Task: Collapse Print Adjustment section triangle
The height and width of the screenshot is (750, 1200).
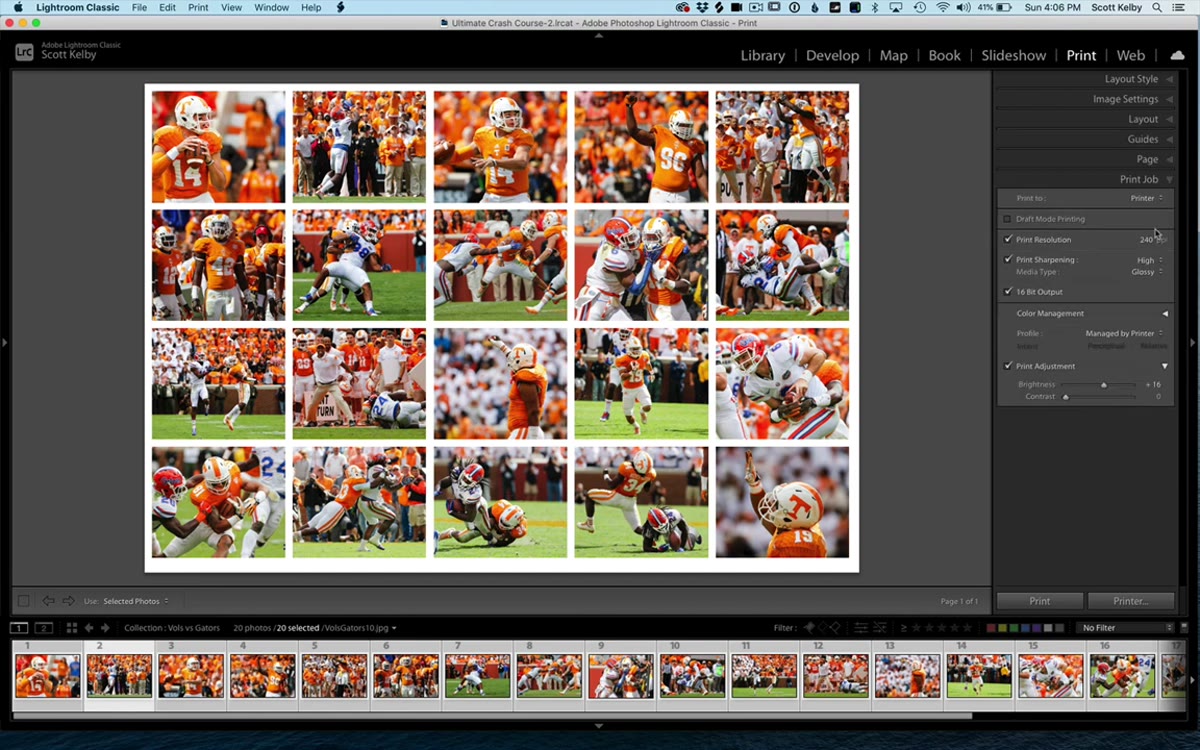Action: (x=1164, y=366)
